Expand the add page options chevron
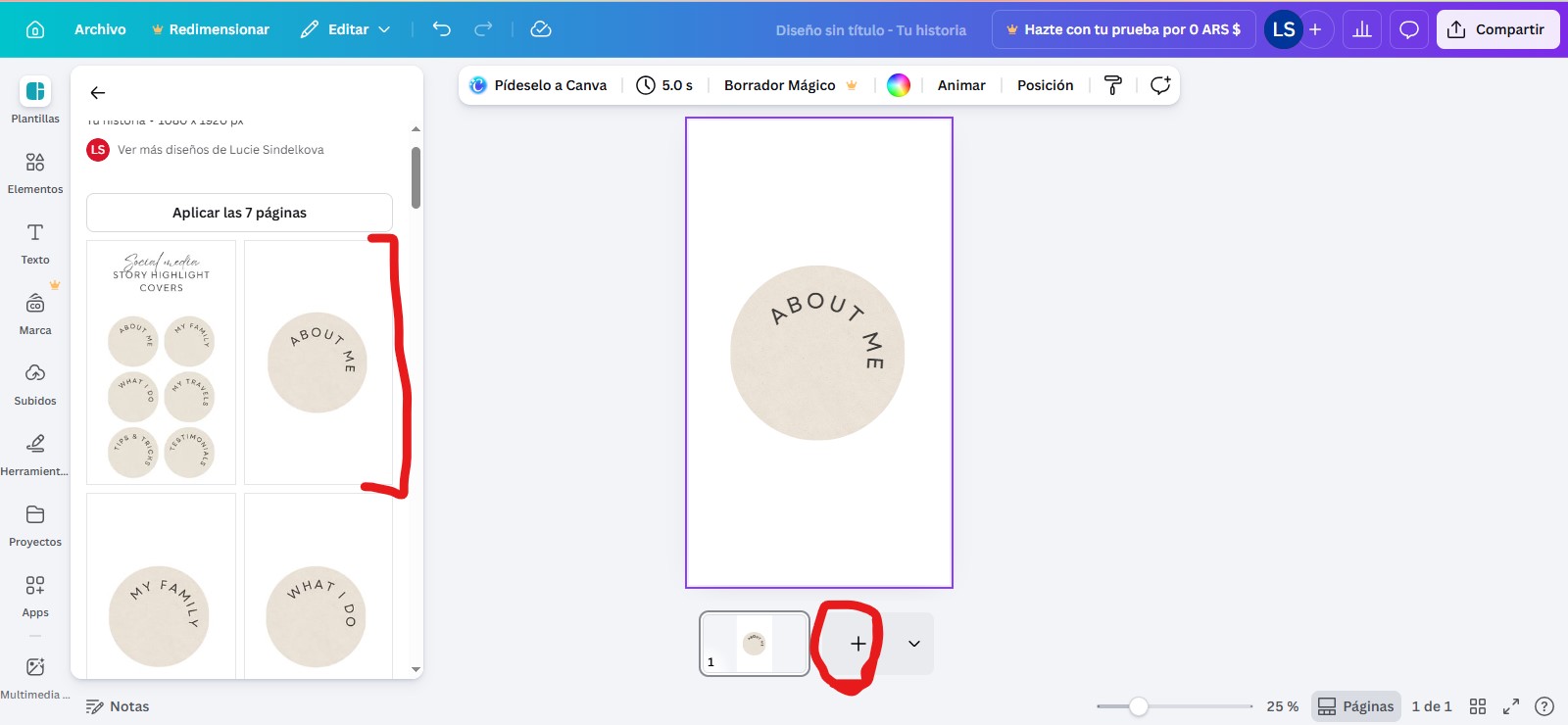This screenshot has width=1568, height=725. (x=914, y=644)
